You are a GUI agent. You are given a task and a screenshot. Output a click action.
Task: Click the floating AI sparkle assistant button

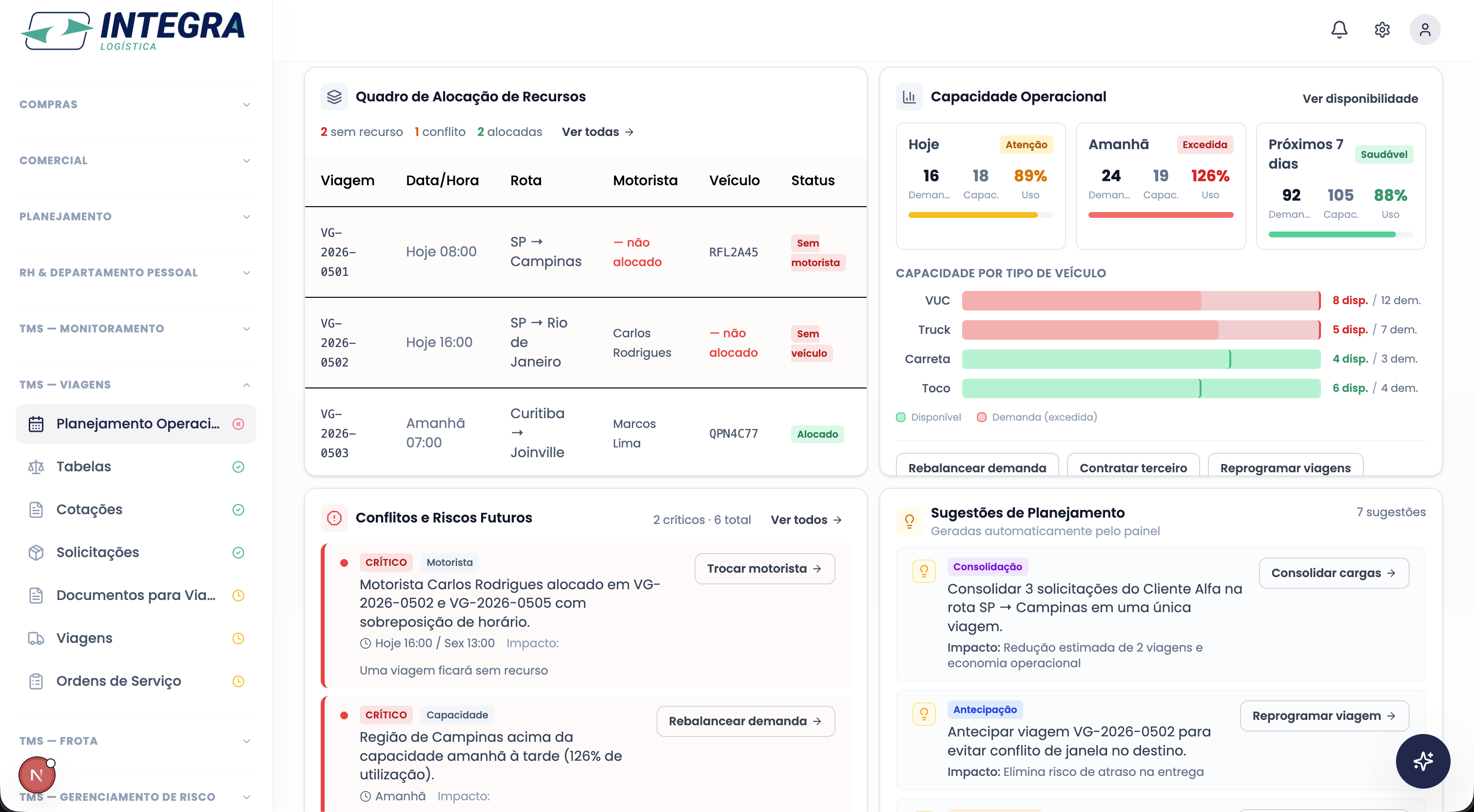1422,761
